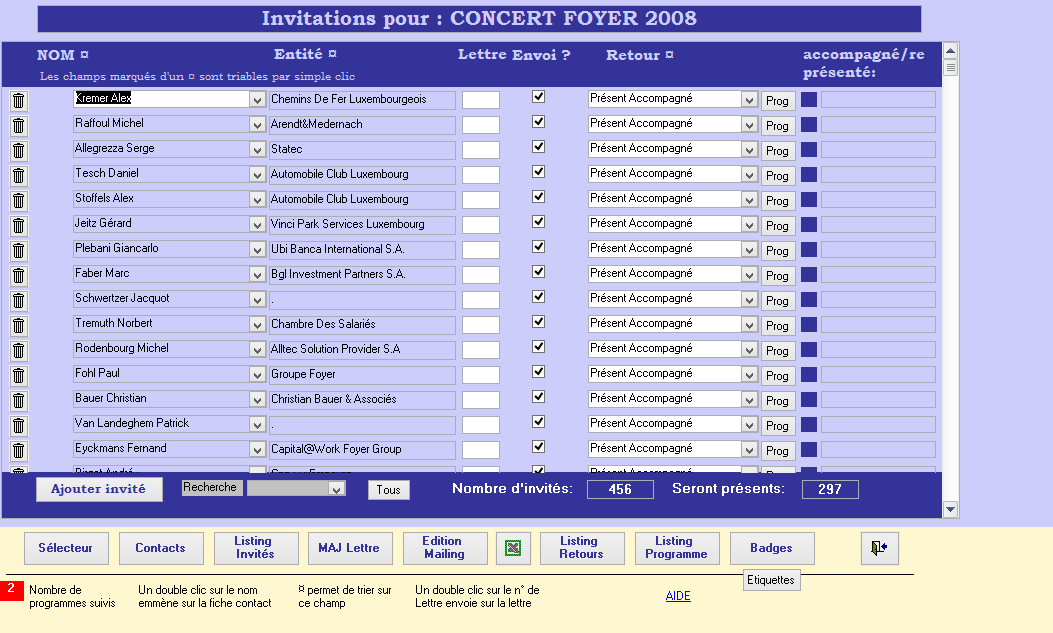Viewport: 1053px width, 633px height.
Task: Export to Excel with green icon
Action: [x=513, y=548]
